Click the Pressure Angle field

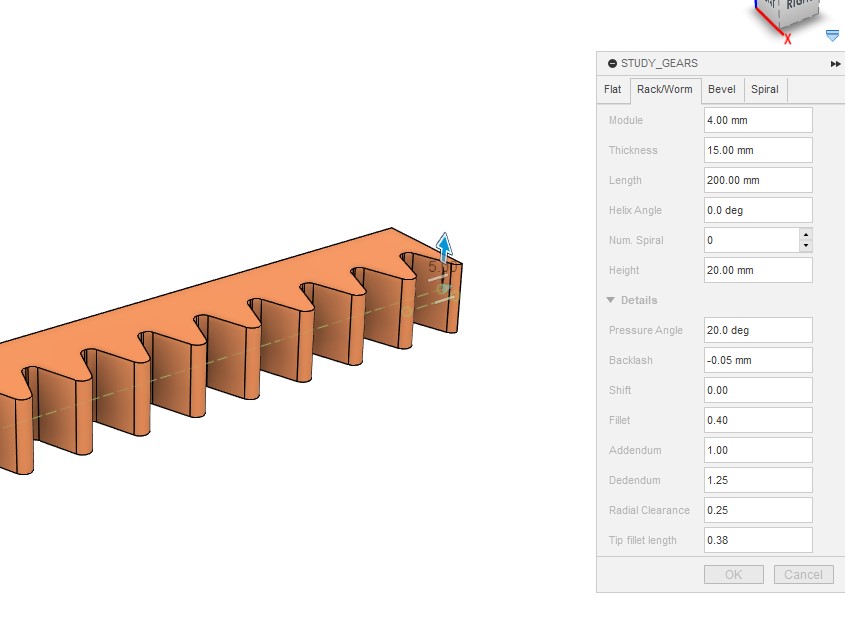point(757,330)
